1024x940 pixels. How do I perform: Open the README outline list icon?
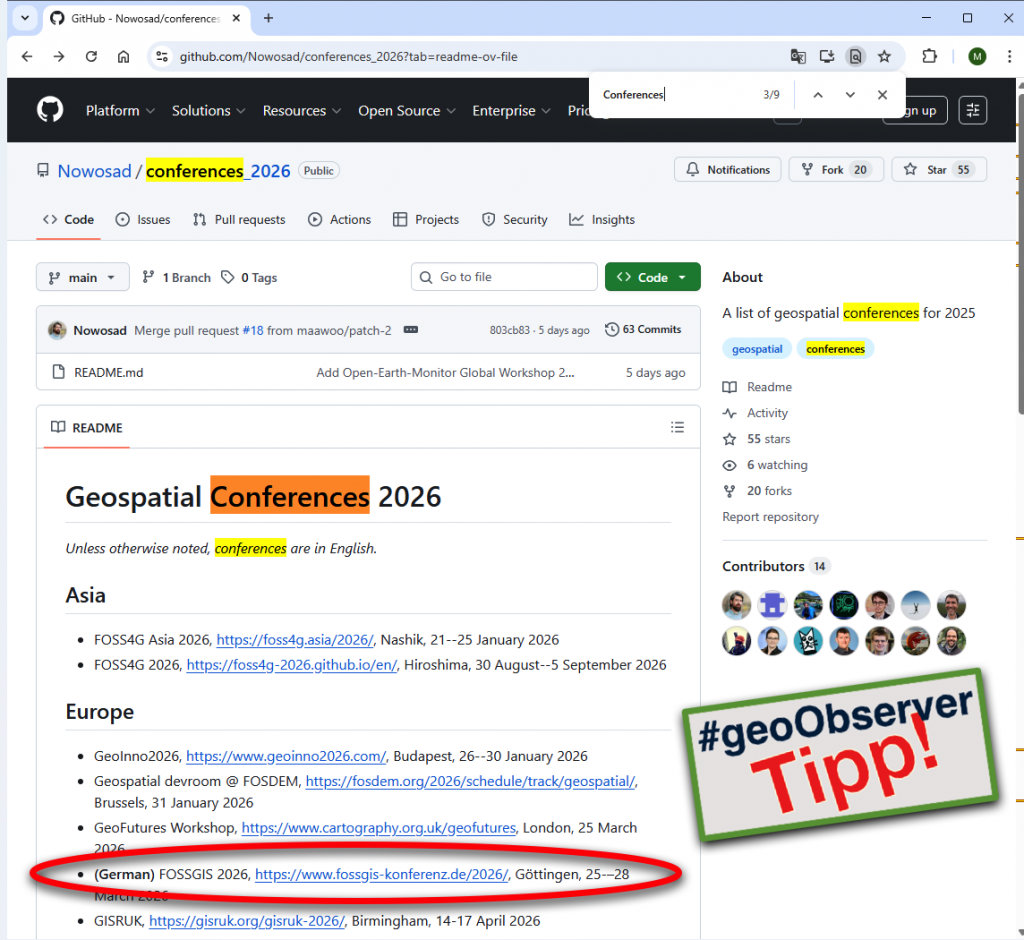click(x=678, y=428)
